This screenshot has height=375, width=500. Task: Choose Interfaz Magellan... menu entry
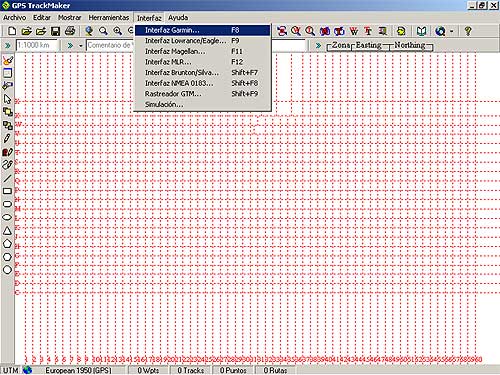pos(202,51)
